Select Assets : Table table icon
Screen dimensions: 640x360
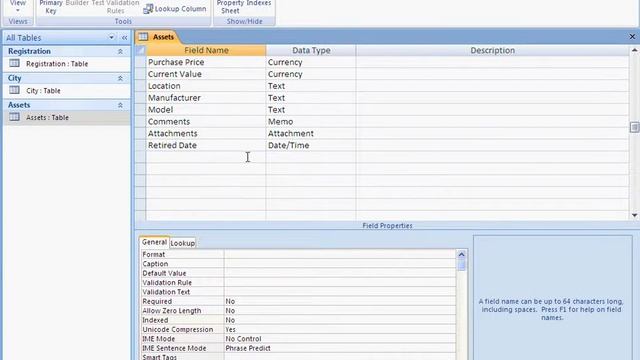click(14, 117)
